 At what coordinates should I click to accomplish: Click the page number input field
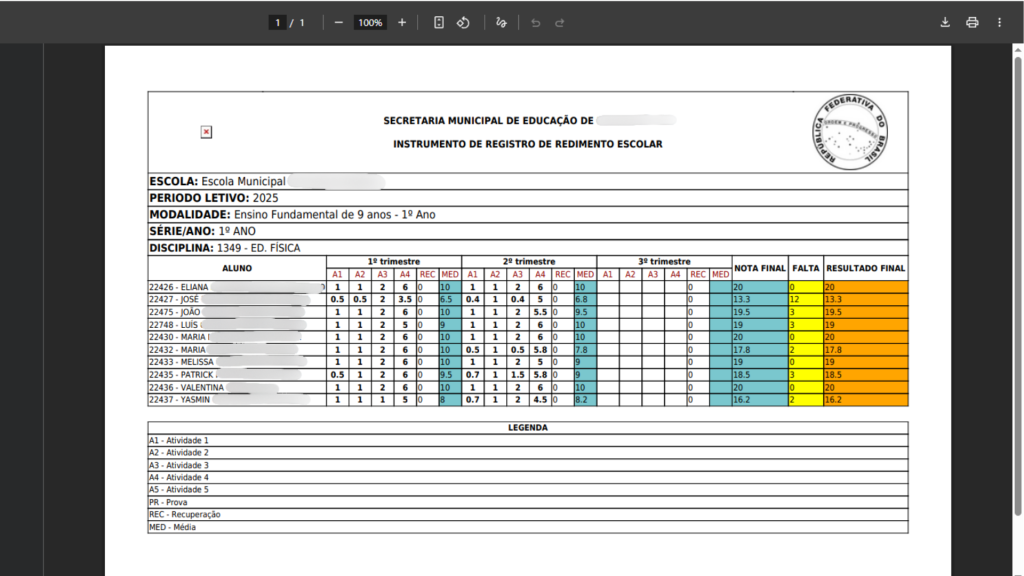(277, 22)
